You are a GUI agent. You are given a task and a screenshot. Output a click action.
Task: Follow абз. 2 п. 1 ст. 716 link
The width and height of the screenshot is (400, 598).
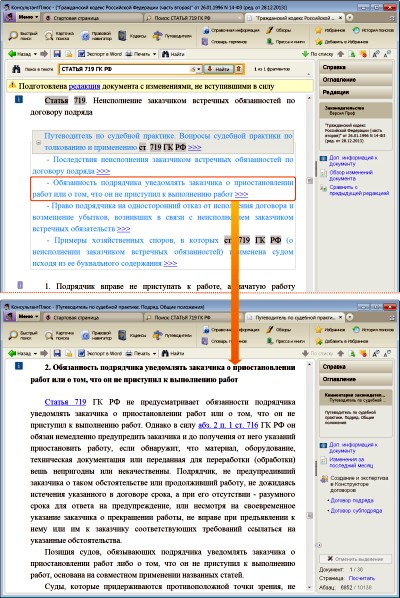pos(228,425)
